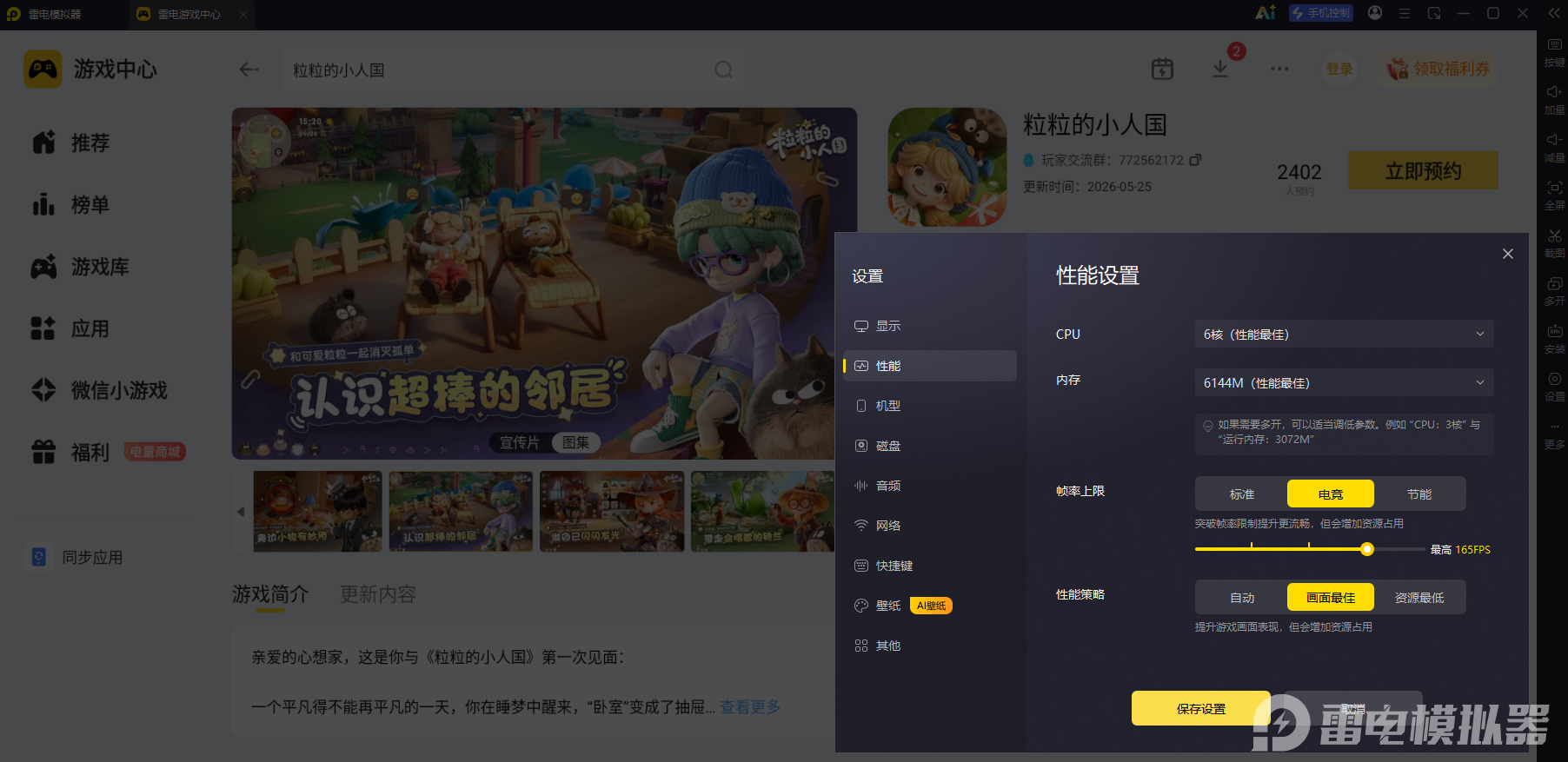Switch to the 游戏简介 tab

point(270,594)
